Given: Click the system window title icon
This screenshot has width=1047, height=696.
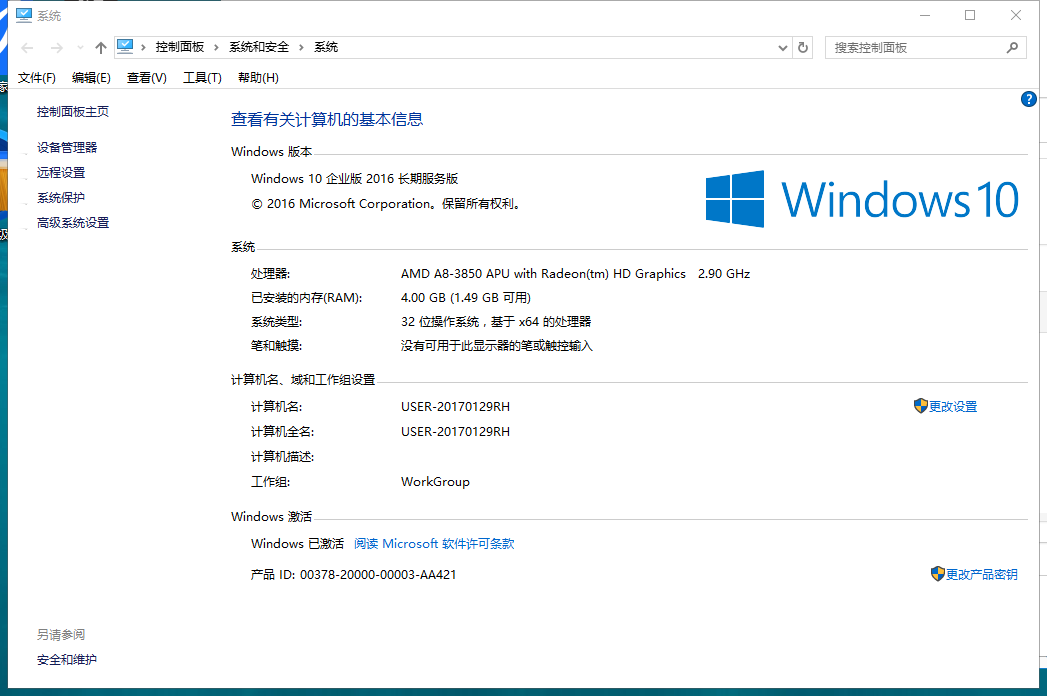Looking at the screenshot, I should tap(24, 15).
